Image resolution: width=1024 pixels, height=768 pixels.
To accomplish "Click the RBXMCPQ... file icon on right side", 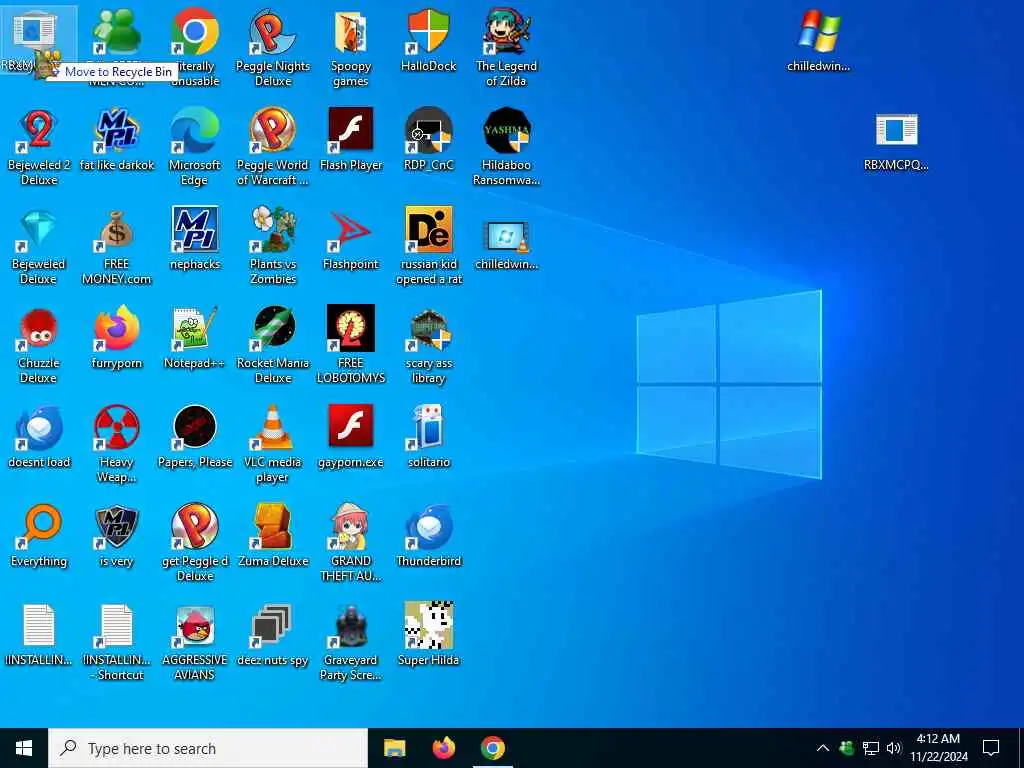I will click(896, 130).
